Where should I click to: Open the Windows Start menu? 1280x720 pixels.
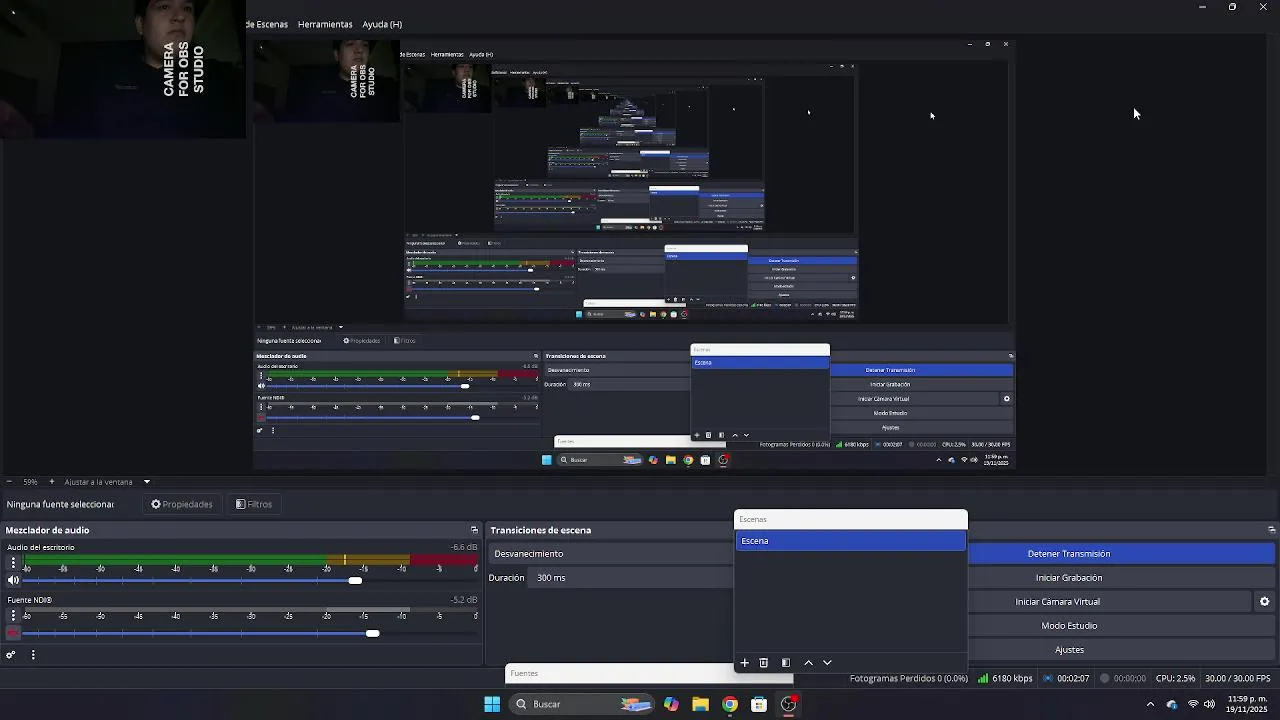tap(492, 704)
